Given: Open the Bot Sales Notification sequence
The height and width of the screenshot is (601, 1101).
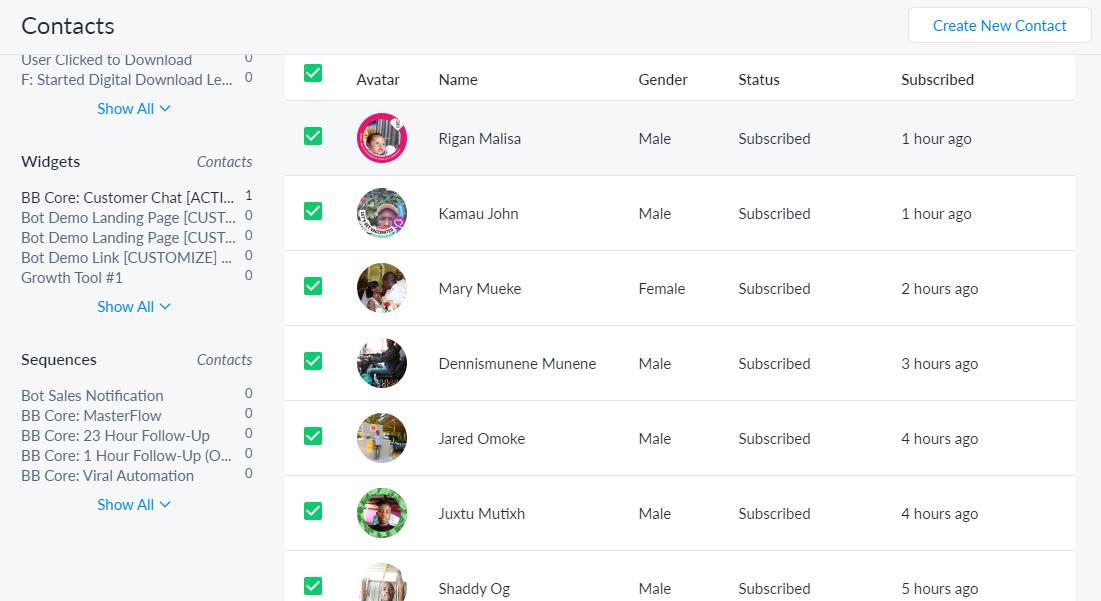Looking at the screenshot, I should (x=92, y=395).
